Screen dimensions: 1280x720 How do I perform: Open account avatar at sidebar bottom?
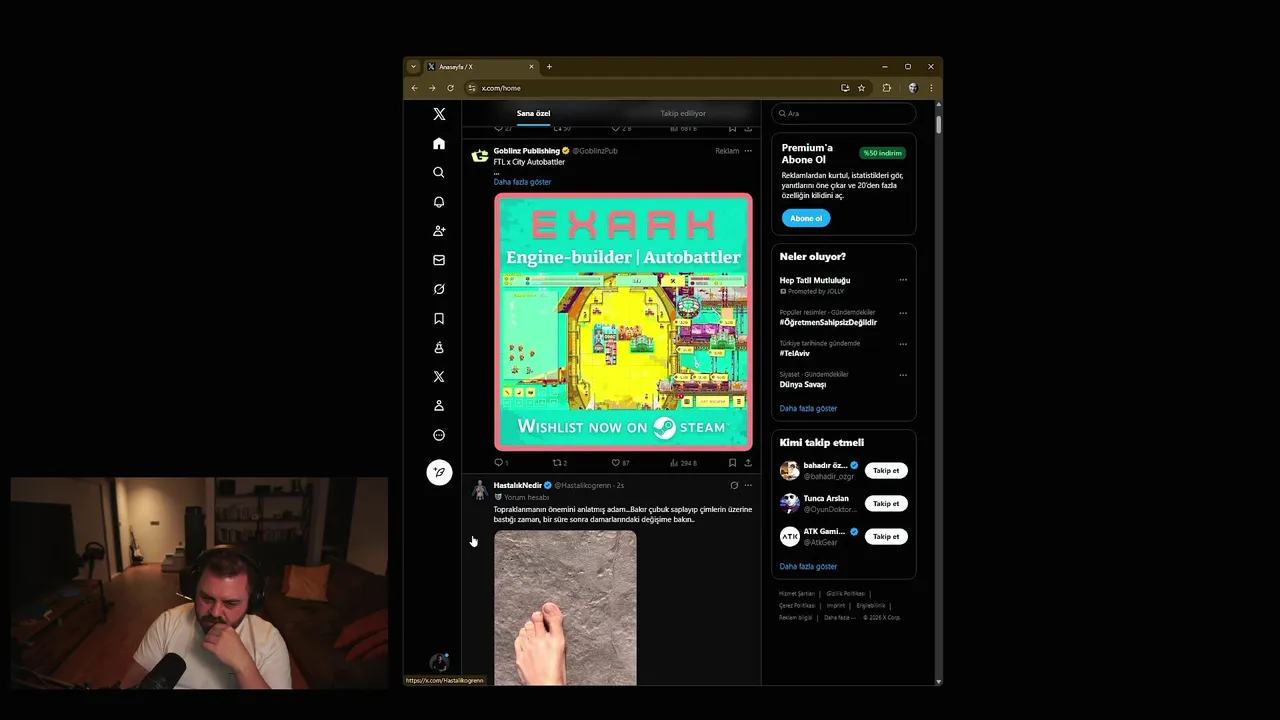point(439,663)
